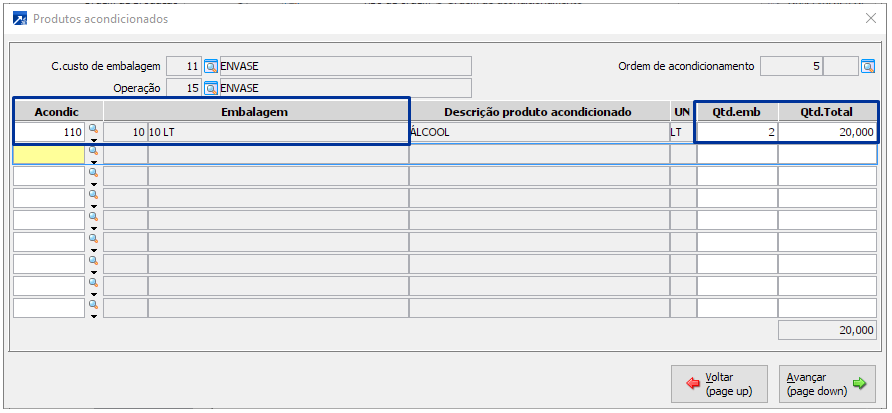
Task: Click magnifier icon in Acondic 110 row
Action: pyautogui.click(x=93, y=129)
